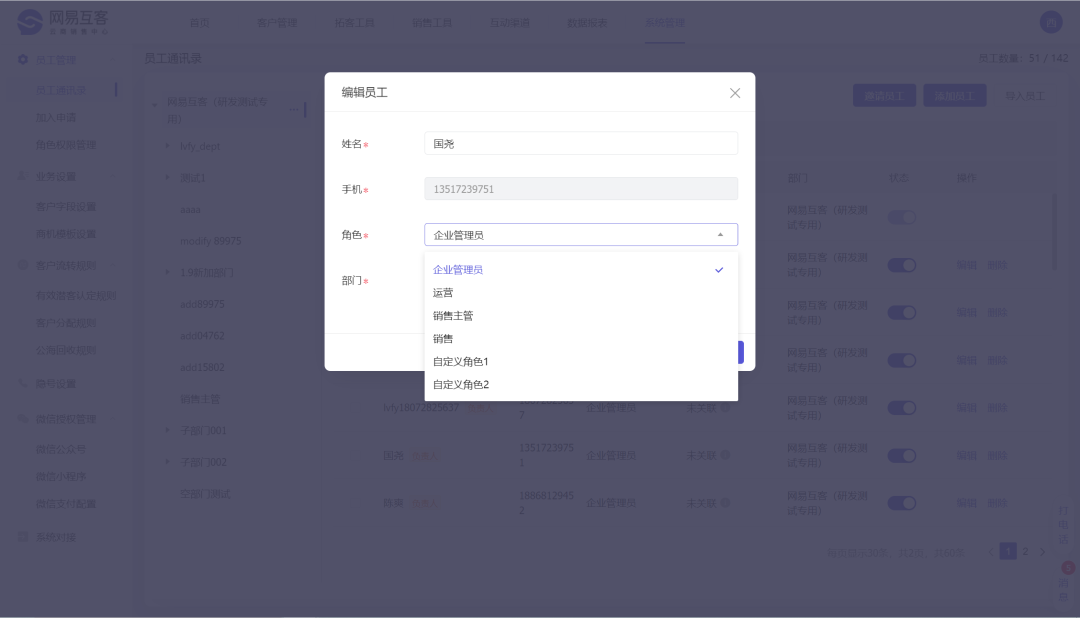Screen dimensions: 1080x618
Task: Toggle the status switch for employee 国尧
Action: (x=902, y=455)
